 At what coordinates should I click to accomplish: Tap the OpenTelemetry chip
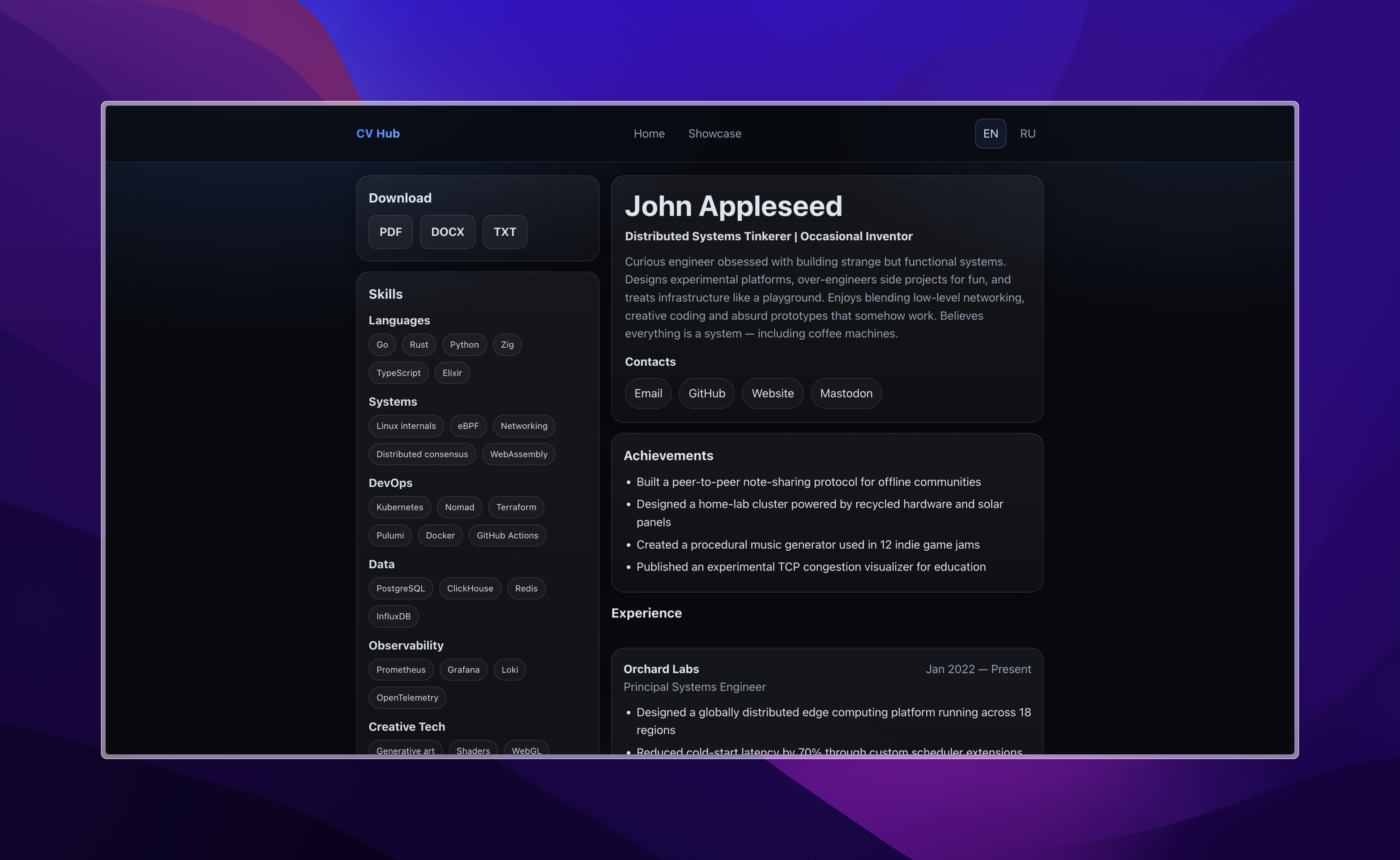pyautogui.click(x=407, y=698)
